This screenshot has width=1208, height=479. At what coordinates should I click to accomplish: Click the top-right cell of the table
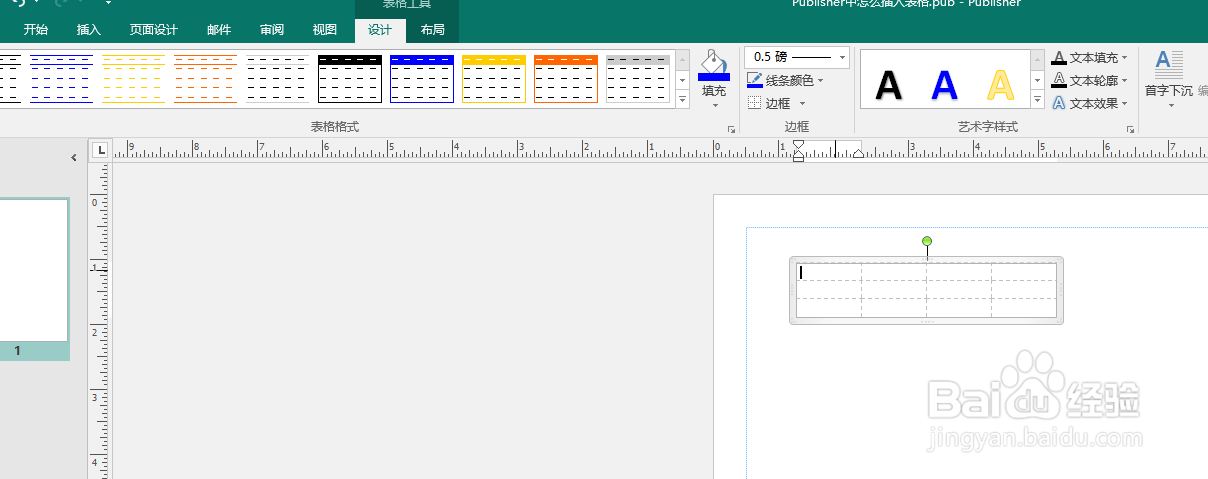coord(1024,271)
